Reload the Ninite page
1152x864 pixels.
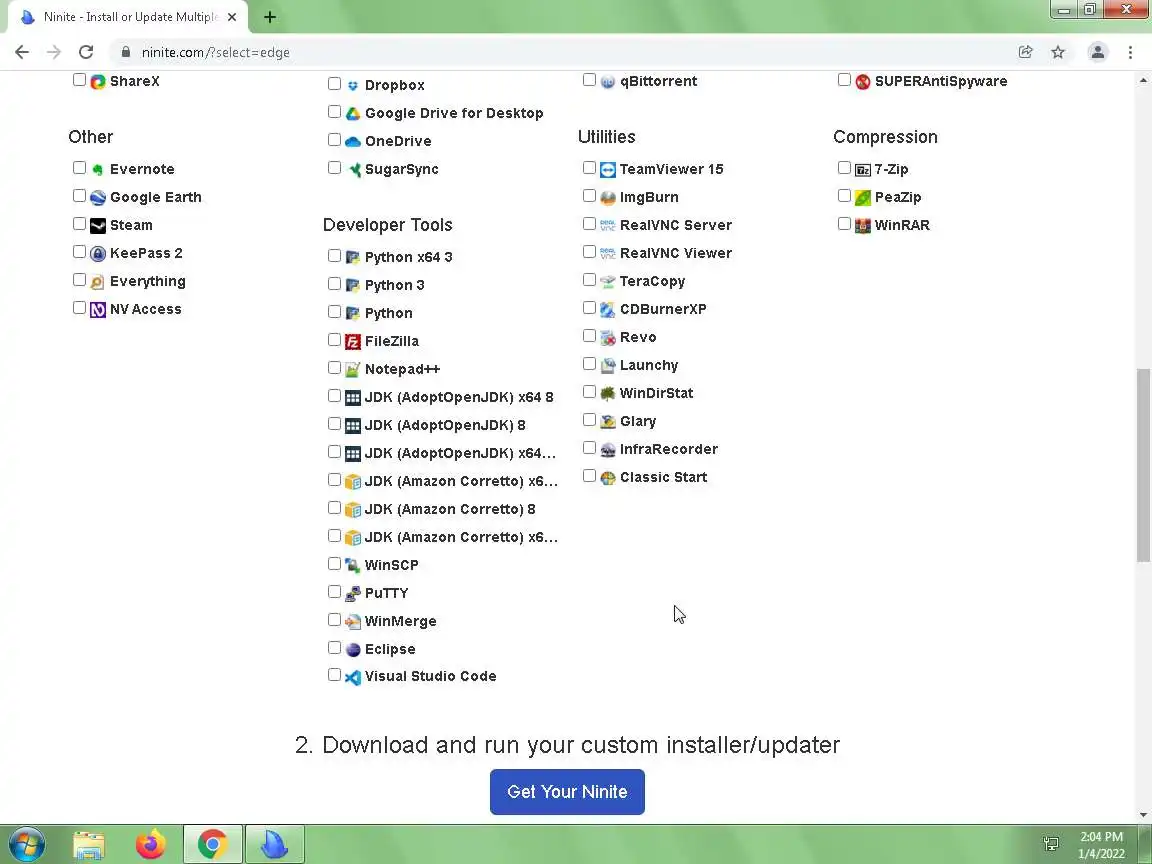[86, 52]
